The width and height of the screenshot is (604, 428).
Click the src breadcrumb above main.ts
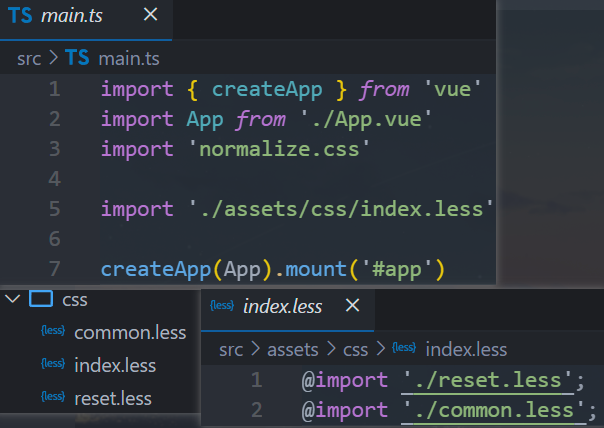pyautogui.click(x=29, y=57)
